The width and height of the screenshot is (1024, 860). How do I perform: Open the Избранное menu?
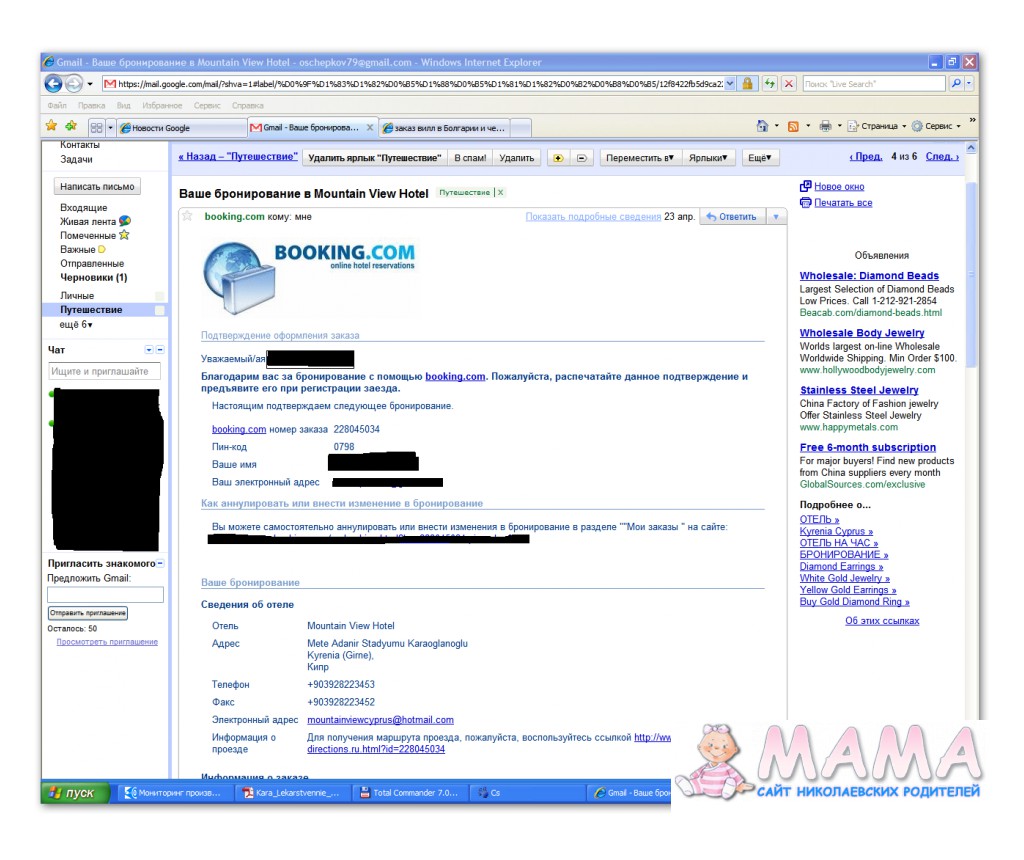pyautogui.click(x=162, y=105)
